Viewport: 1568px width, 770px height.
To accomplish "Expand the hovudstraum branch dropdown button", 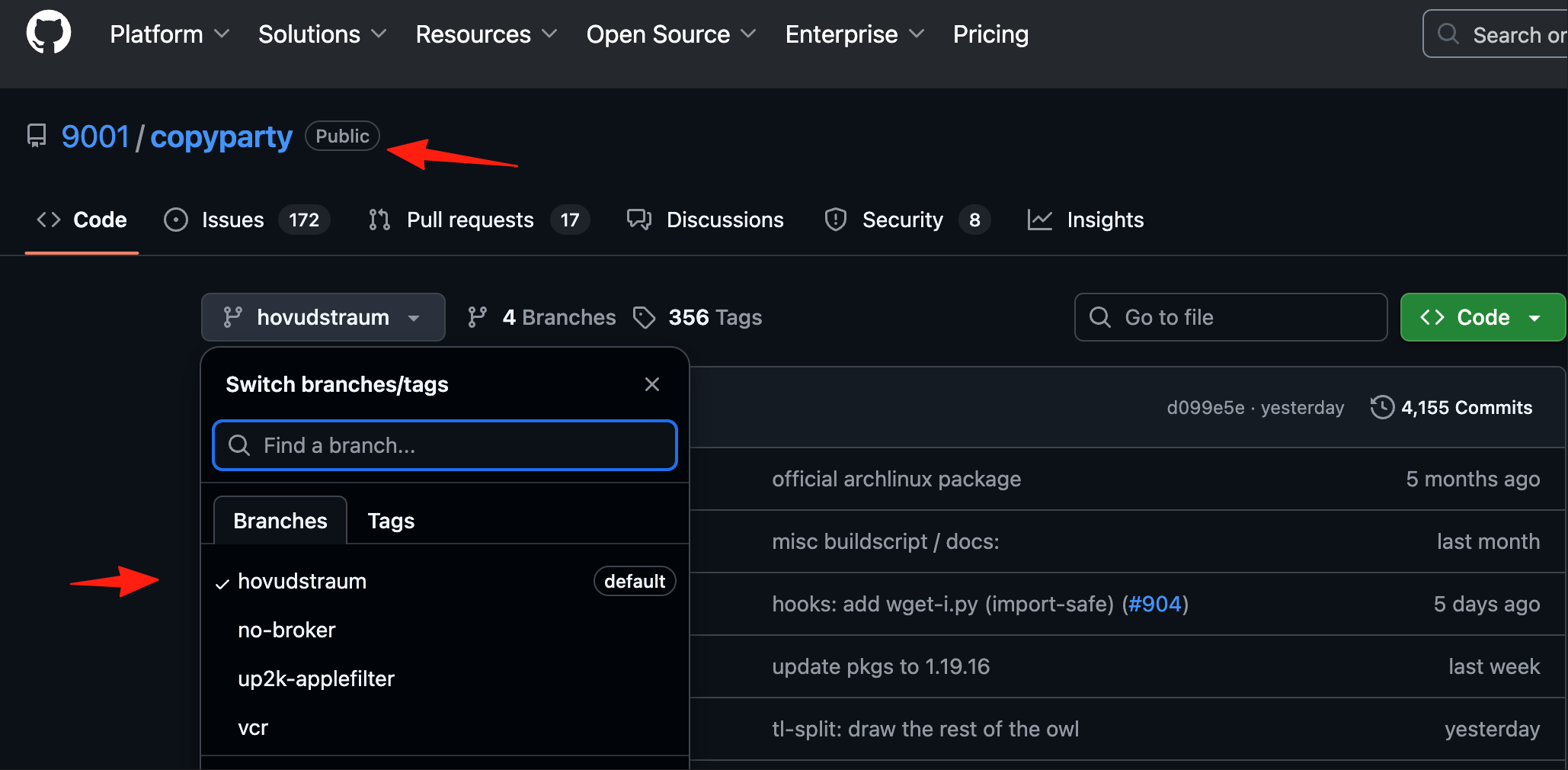I will pyautogui.click(x=323, y=317).
